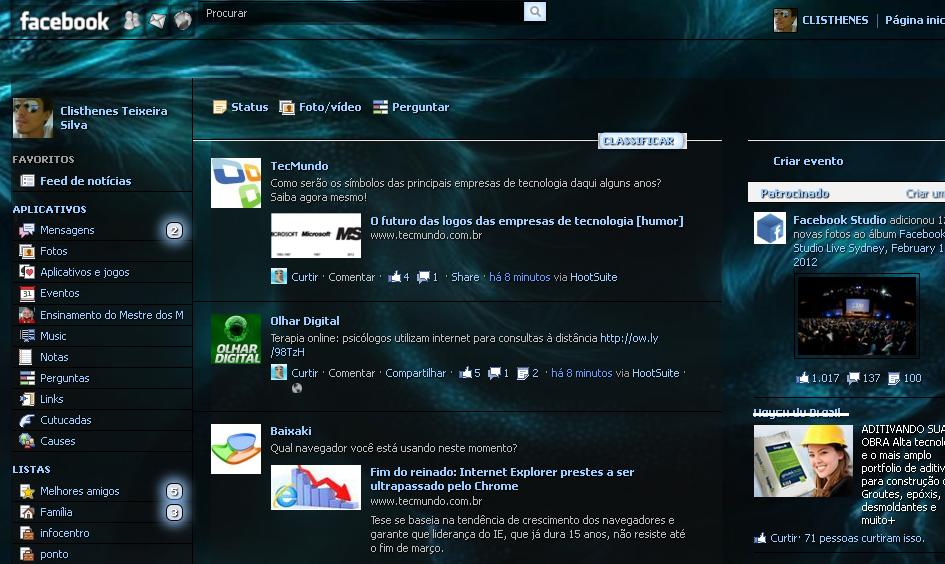The width and height of the screenshot is (945, 564).
Task: Click Compartilhar on Olhar Digital post
Action: [x=415, y=373]
